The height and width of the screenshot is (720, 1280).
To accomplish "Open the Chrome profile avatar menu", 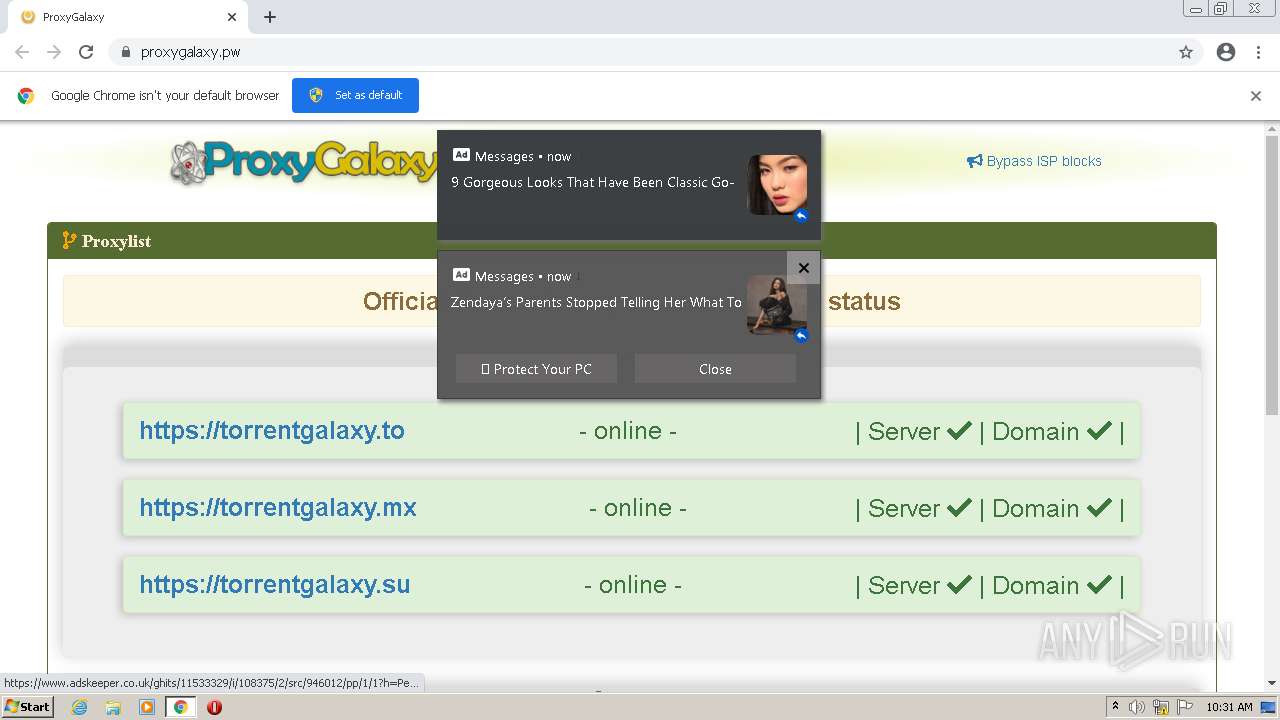I will pos(1226,52).
